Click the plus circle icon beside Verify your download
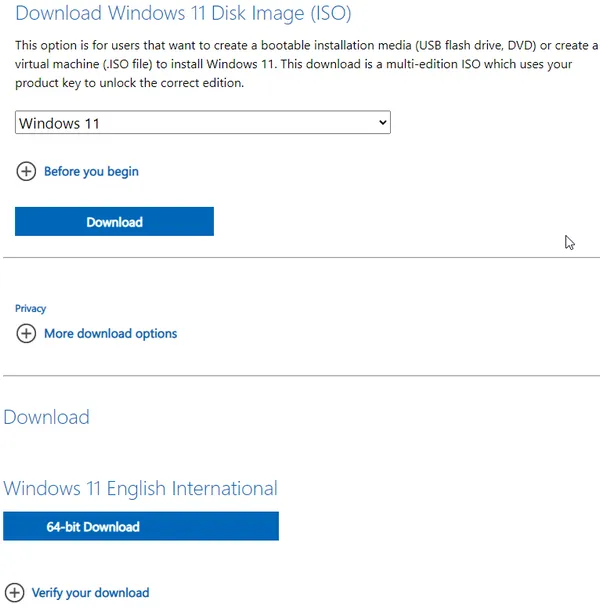This screenshot has height=608, width=600. pyautogui.click(x=14, y=592)
